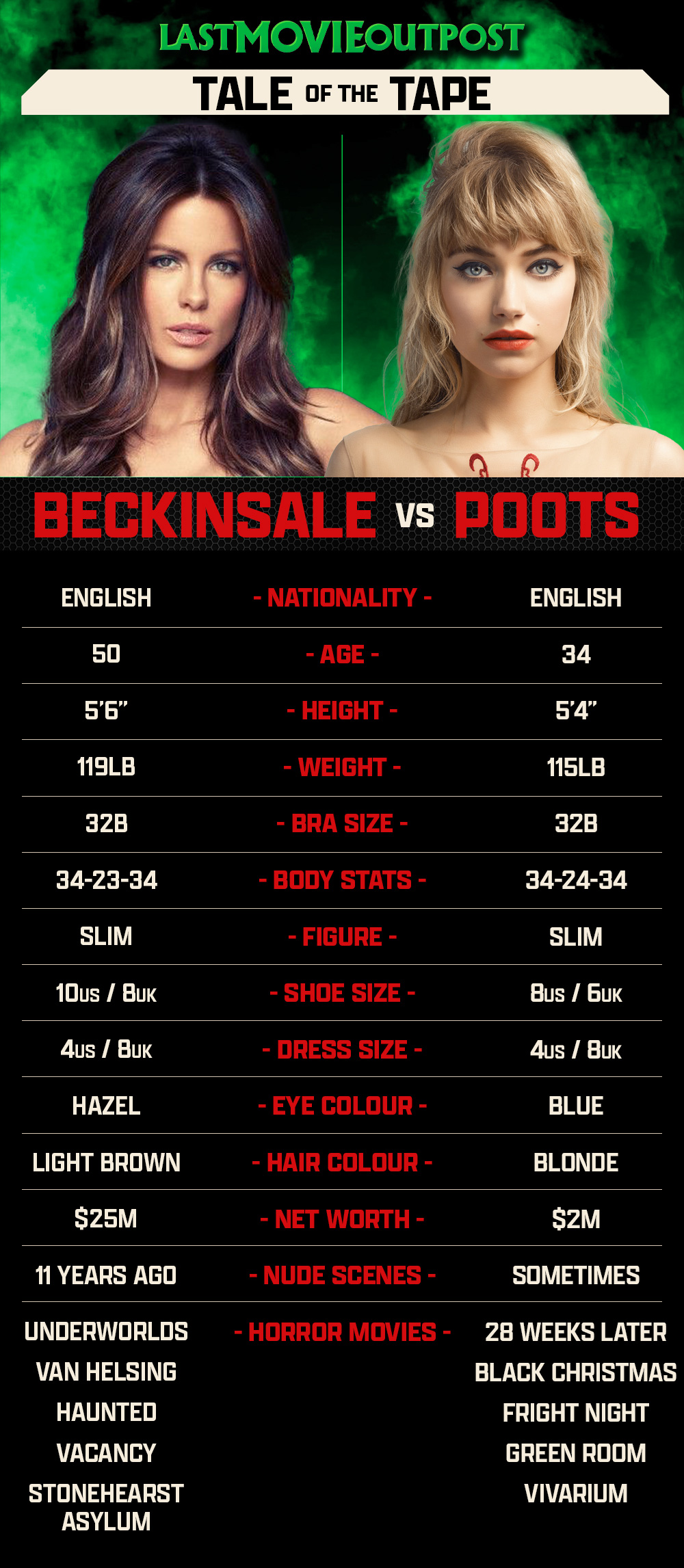Click the NET WORTH label
This screenshot has height=1568, width=684.
pyautogui.click(x=342, y=1219)
